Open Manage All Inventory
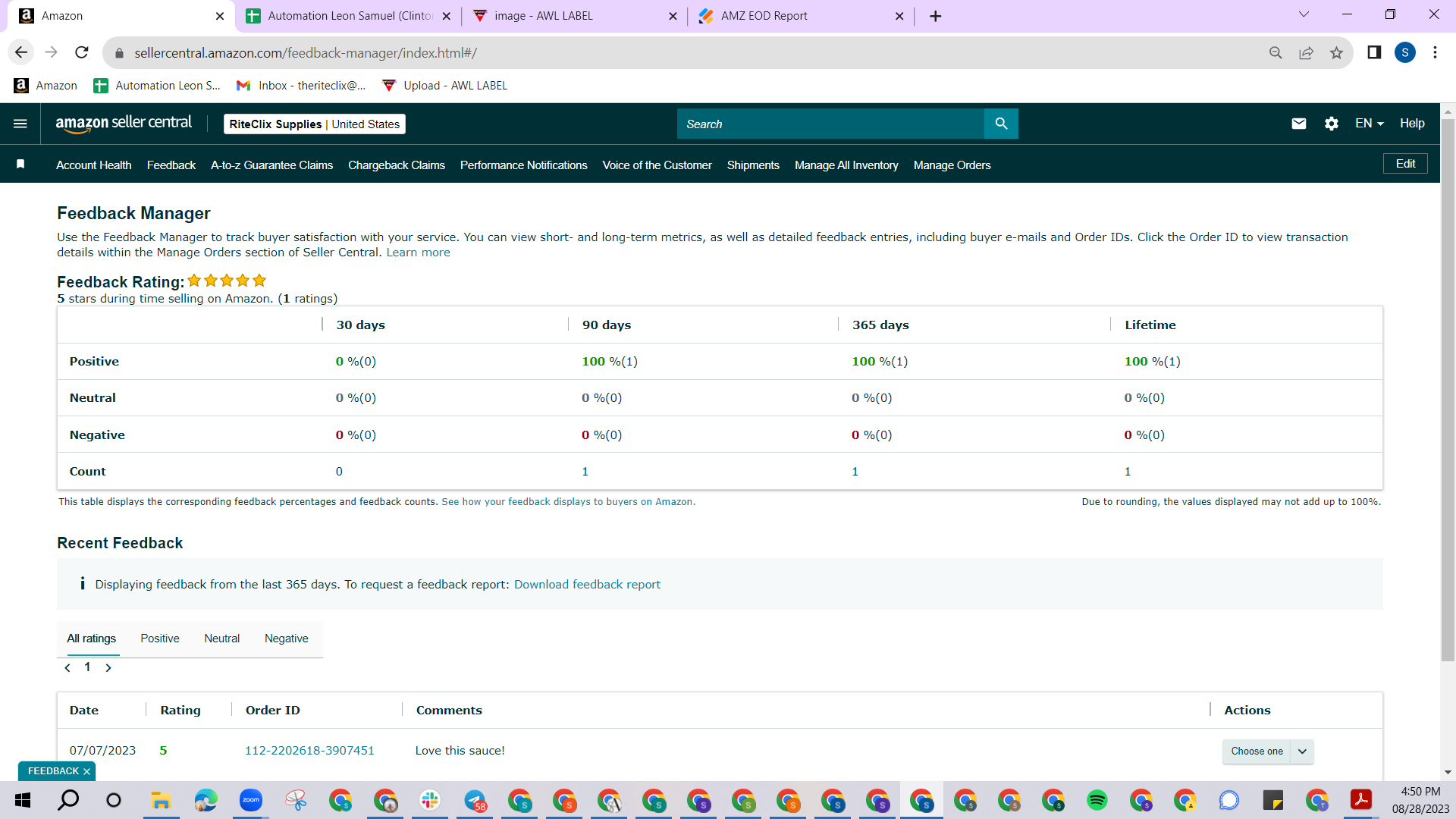This screenshot has width=1456, height=819. (846, 165)
